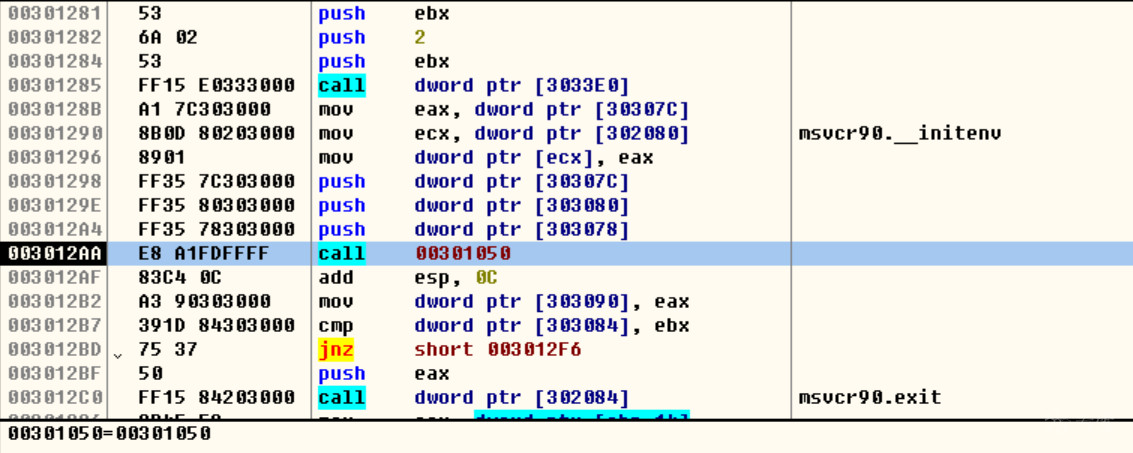Select address 003012A4

click(x=55, y=230)
